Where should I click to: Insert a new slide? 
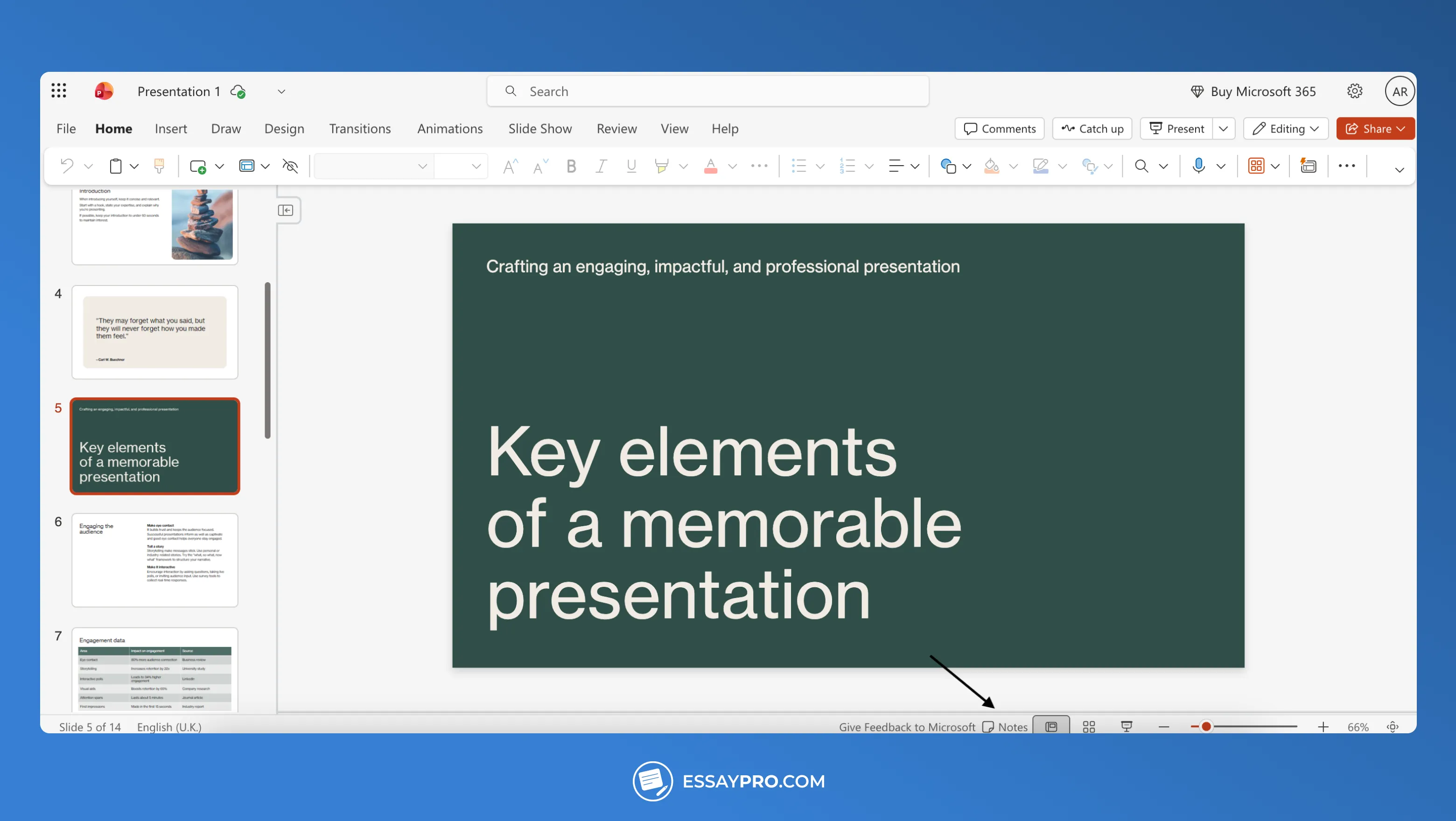coord(199,166)
